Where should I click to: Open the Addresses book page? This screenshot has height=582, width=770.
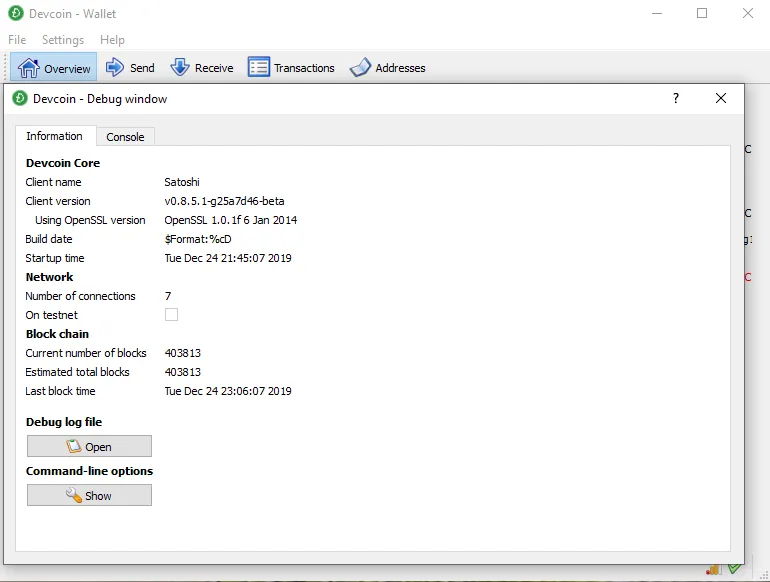click(387, 67)
